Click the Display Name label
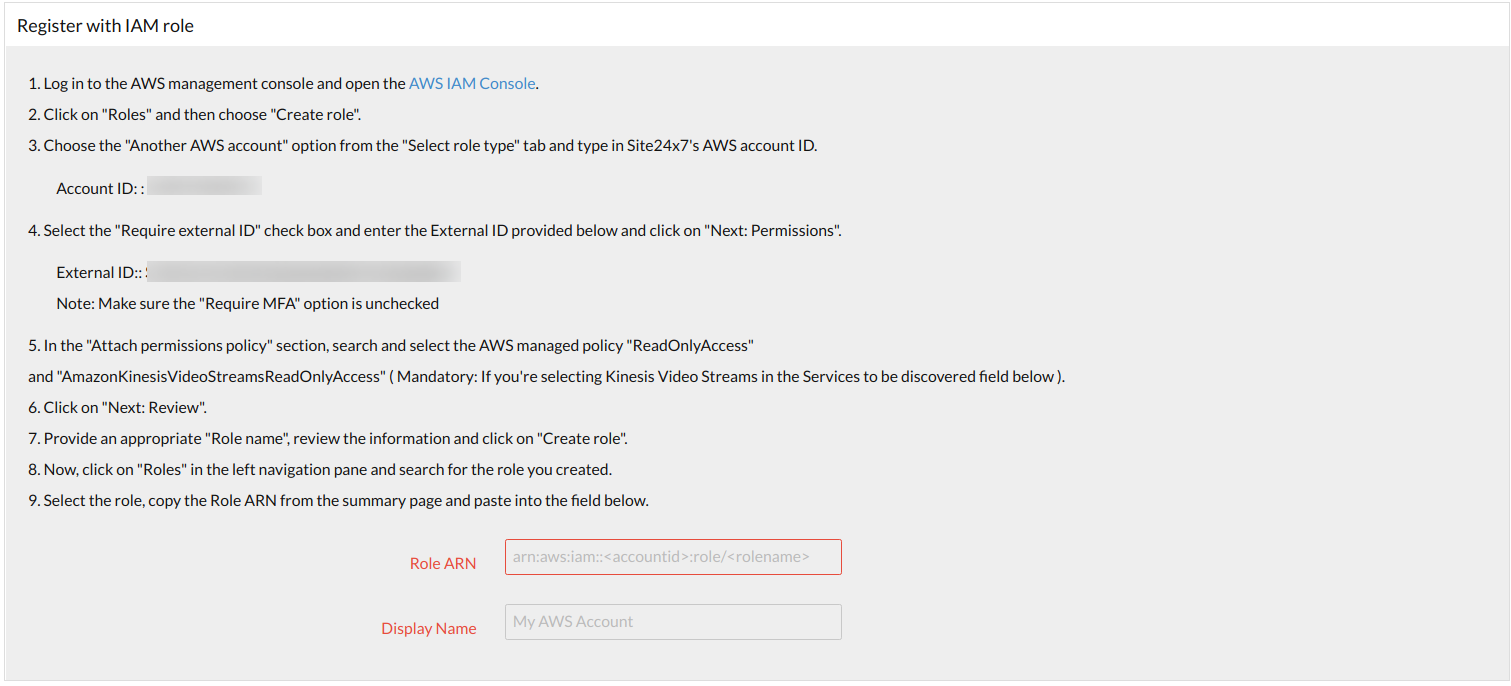The width and height of the screenshot is (1511, 686). coord(428,628)
